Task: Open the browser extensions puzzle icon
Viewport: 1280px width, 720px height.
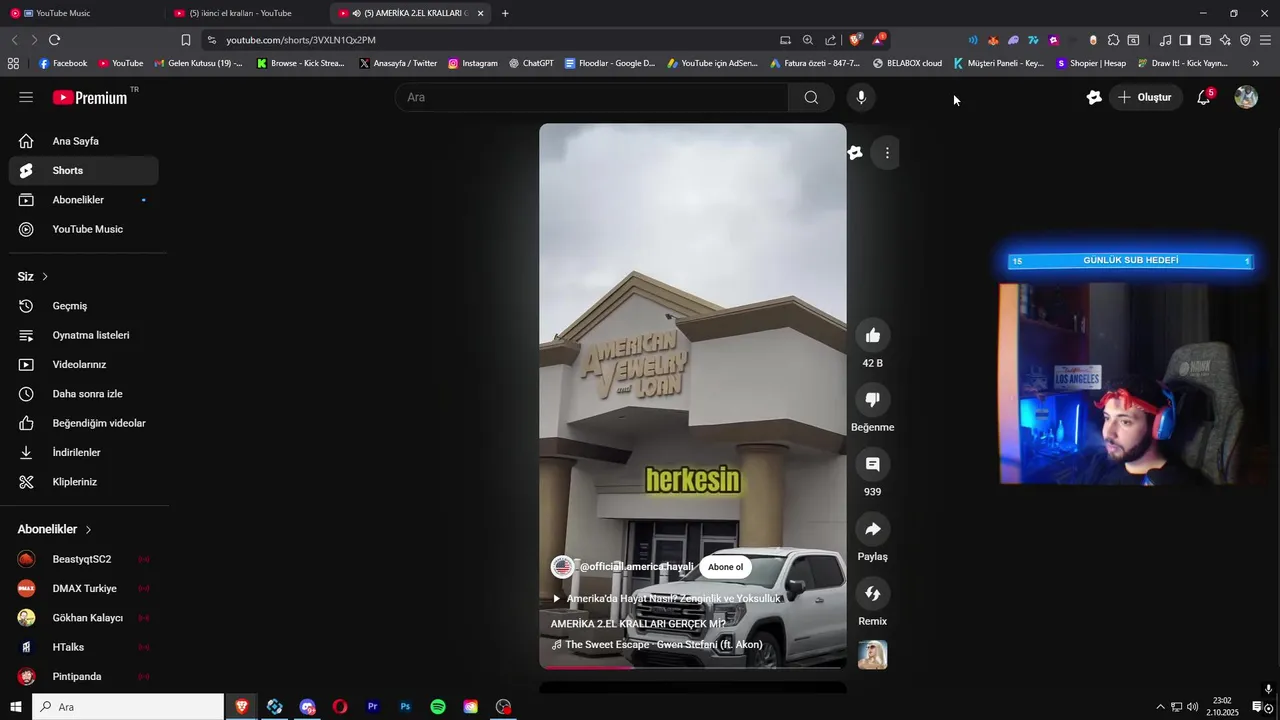Action: point(1113,40)
